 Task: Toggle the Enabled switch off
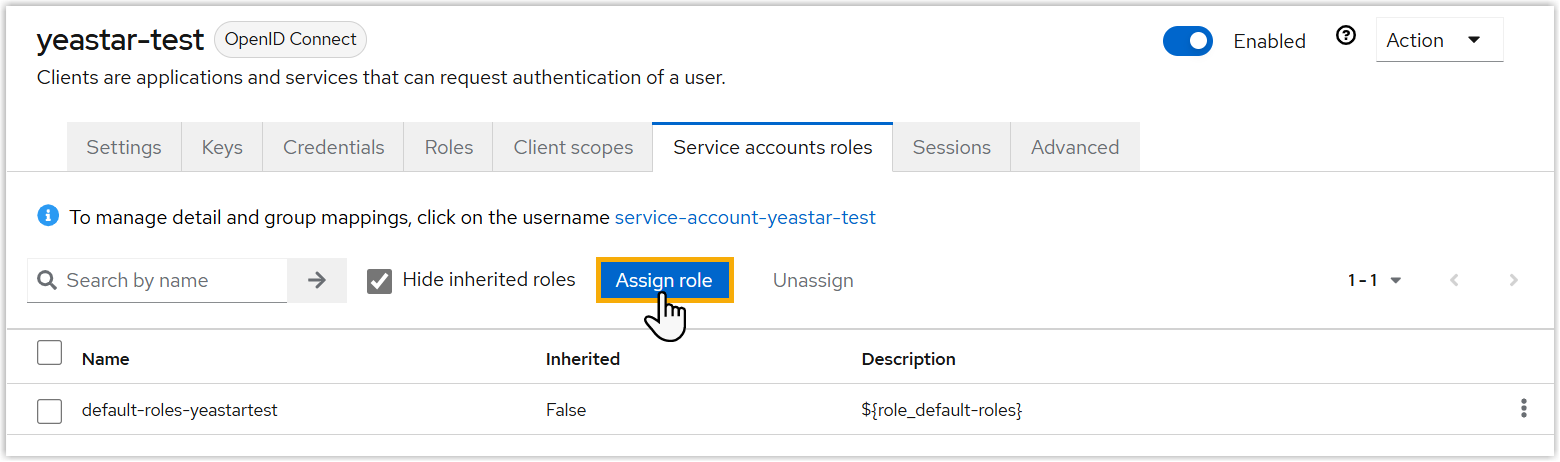[x=1187, y=41]
